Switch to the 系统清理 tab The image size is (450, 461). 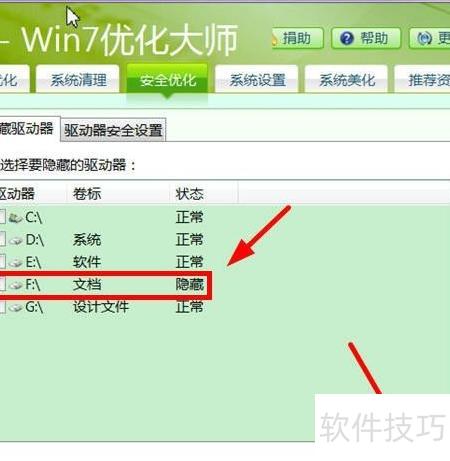point(78,79)
